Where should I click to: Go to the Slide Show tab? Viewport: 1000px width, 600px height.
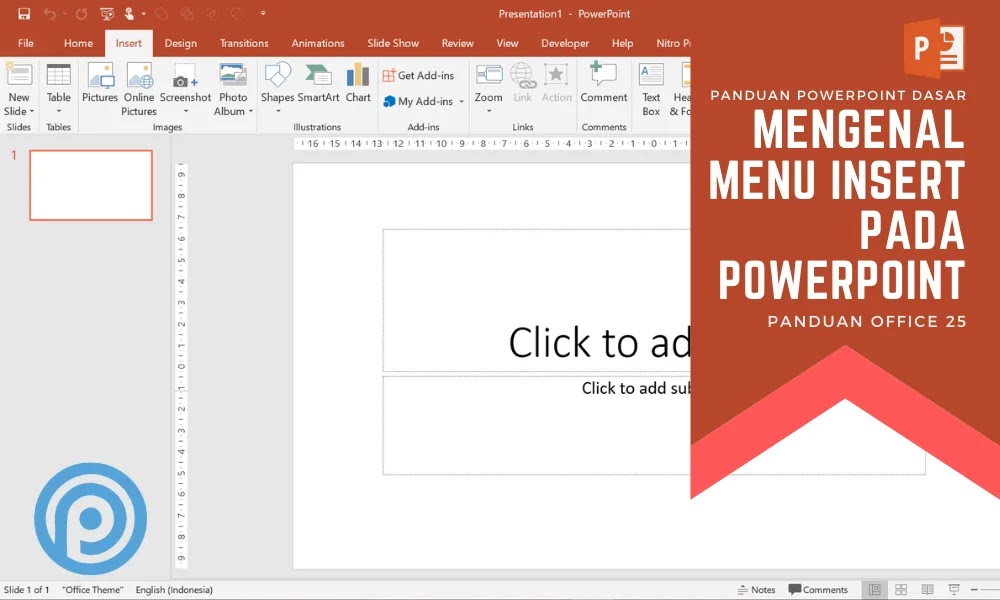(393, 43)
